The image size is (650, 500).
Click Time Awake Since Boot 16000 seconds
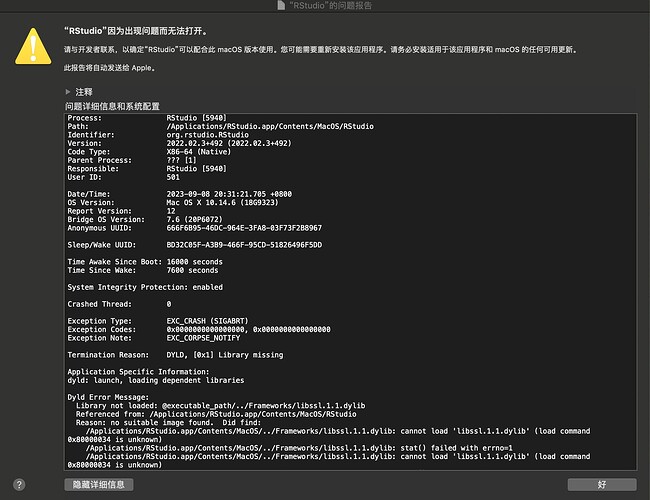click(145, 262)
